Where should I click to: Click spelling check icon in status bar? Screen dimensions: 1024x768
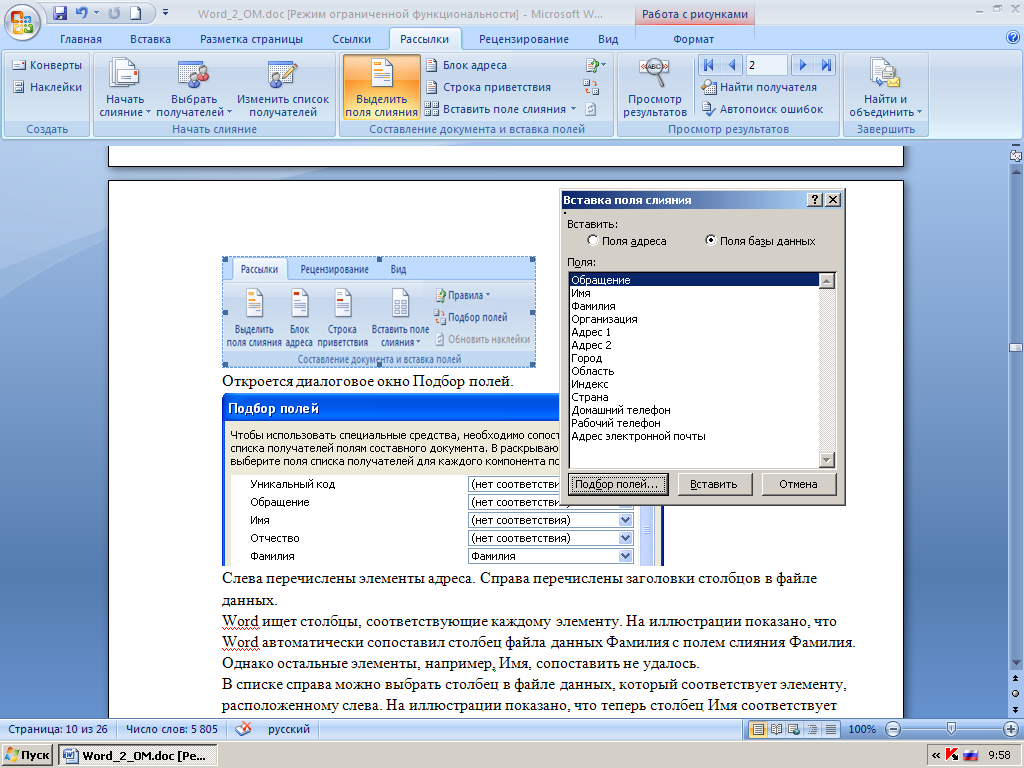243,729
